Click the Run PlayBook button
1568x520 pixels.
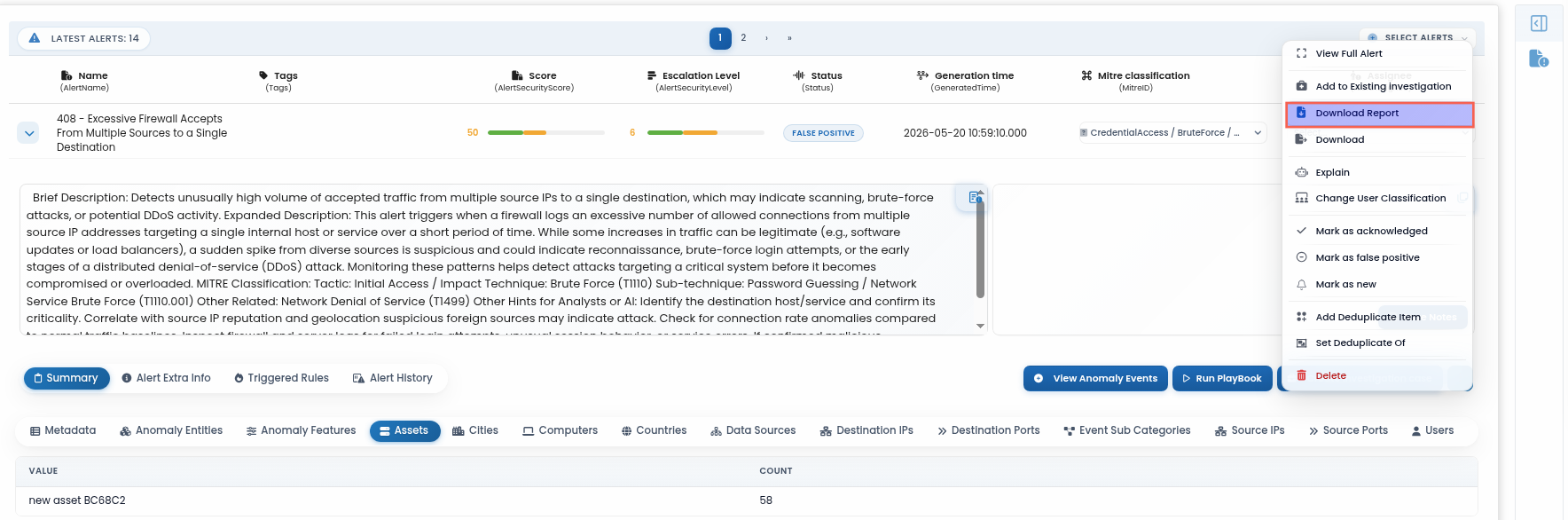point(1222,378)
